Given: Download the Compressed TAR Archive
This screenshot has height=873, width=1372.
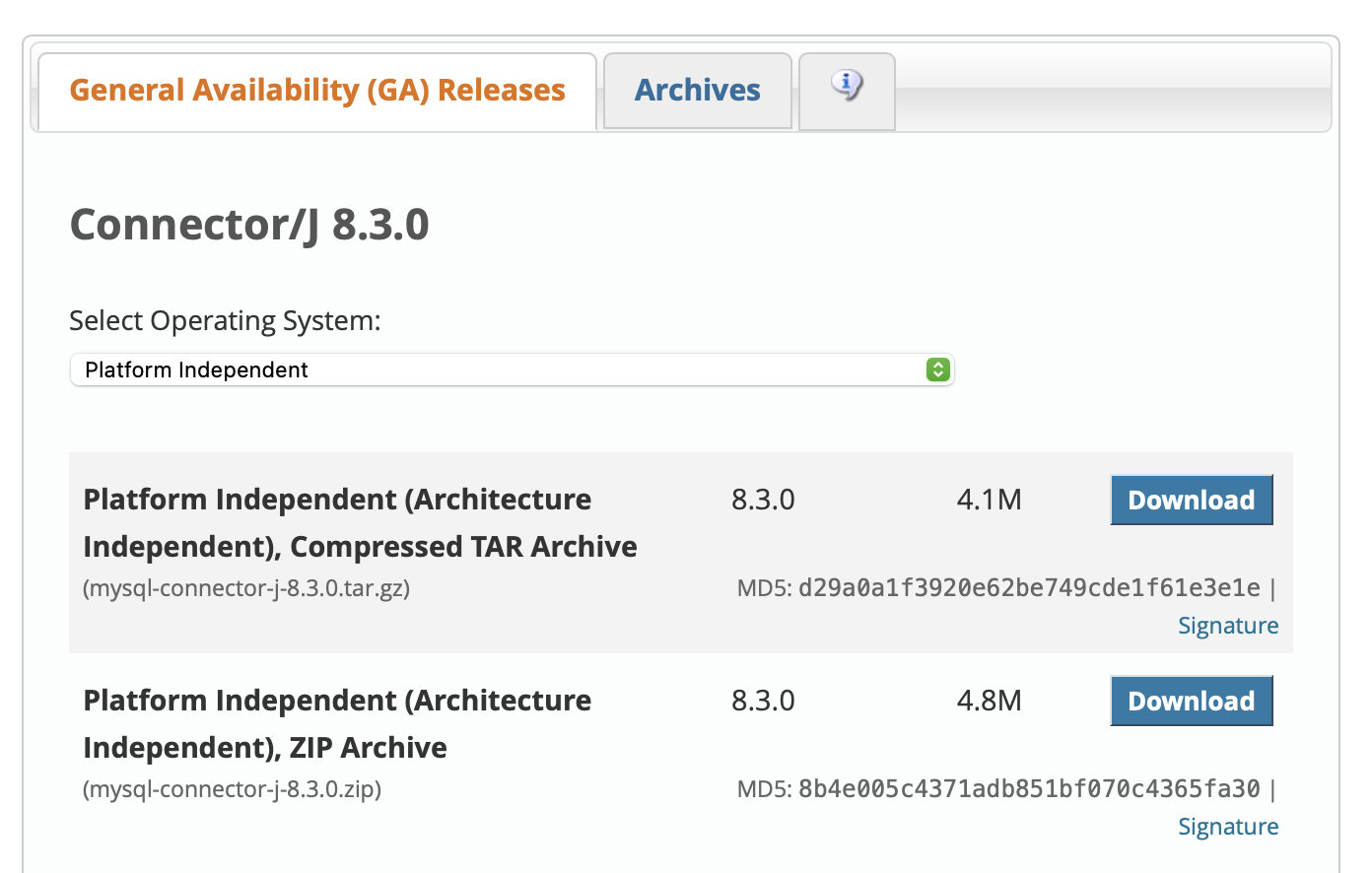Looking at the screenshot, I should point(1192,500).
